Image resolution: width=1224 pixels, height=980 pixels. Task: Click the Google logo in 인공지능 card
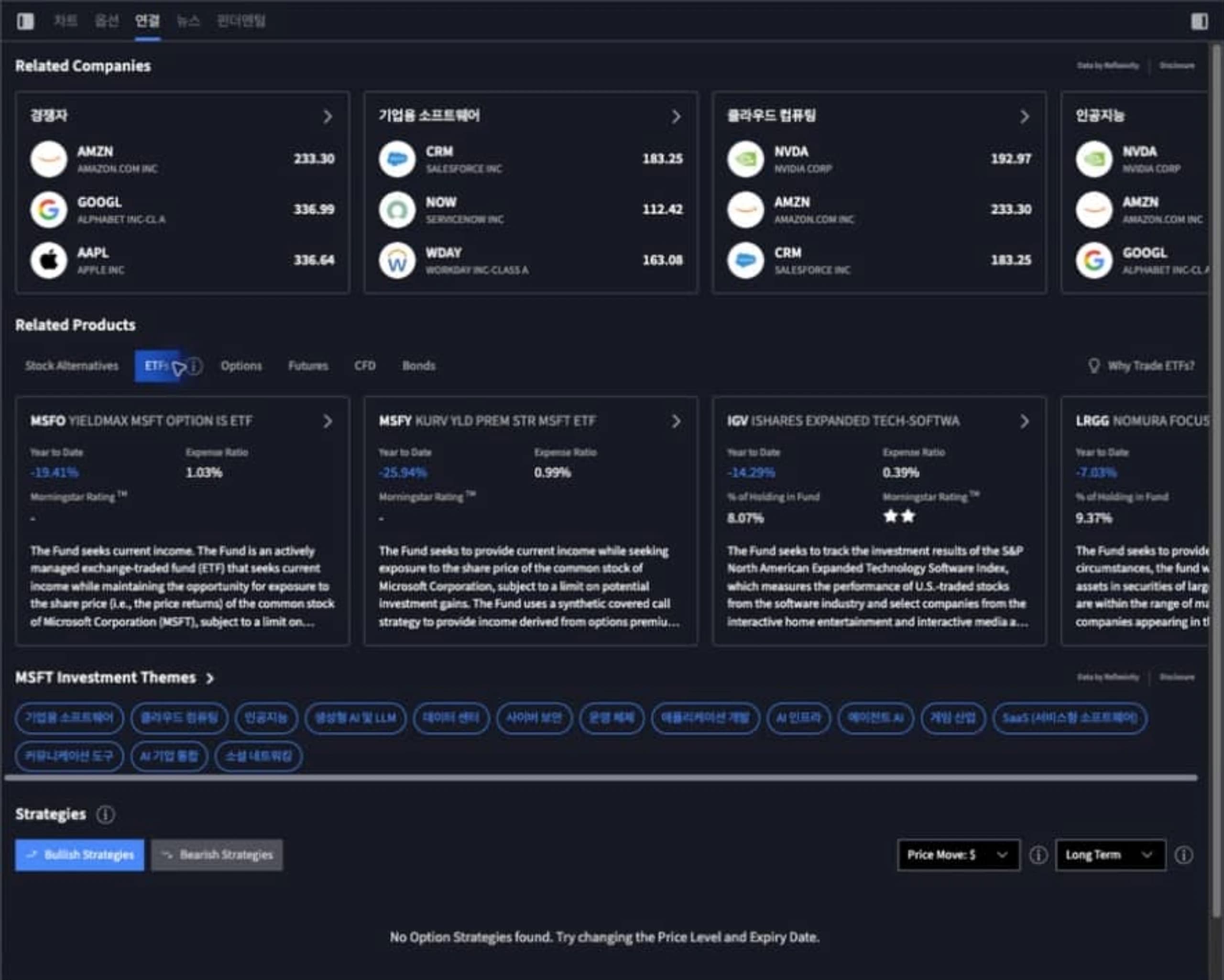click(1094, 260)
